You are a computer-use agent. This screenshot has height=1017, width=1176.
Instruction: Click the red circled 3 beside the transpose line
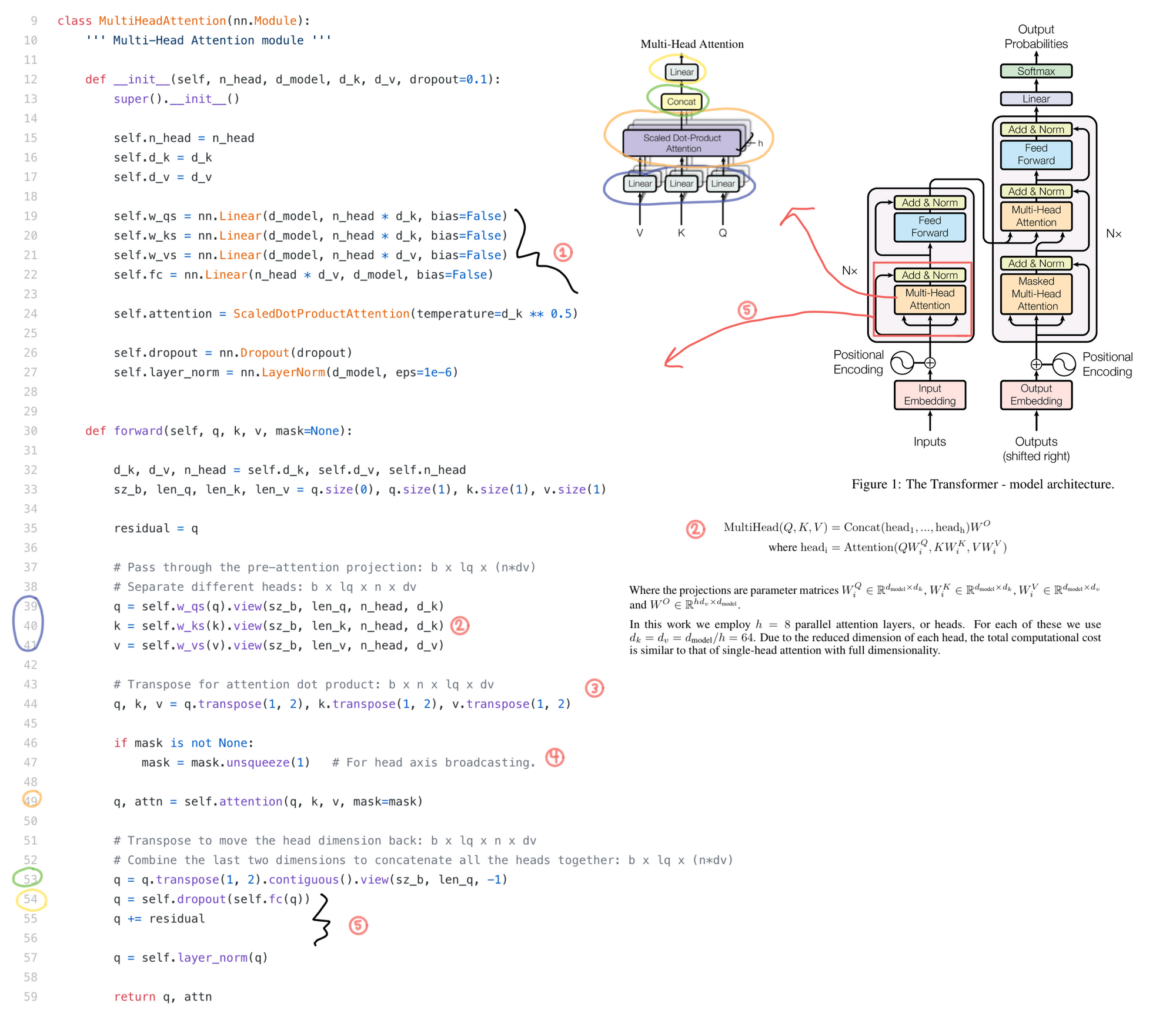[594, 688]
